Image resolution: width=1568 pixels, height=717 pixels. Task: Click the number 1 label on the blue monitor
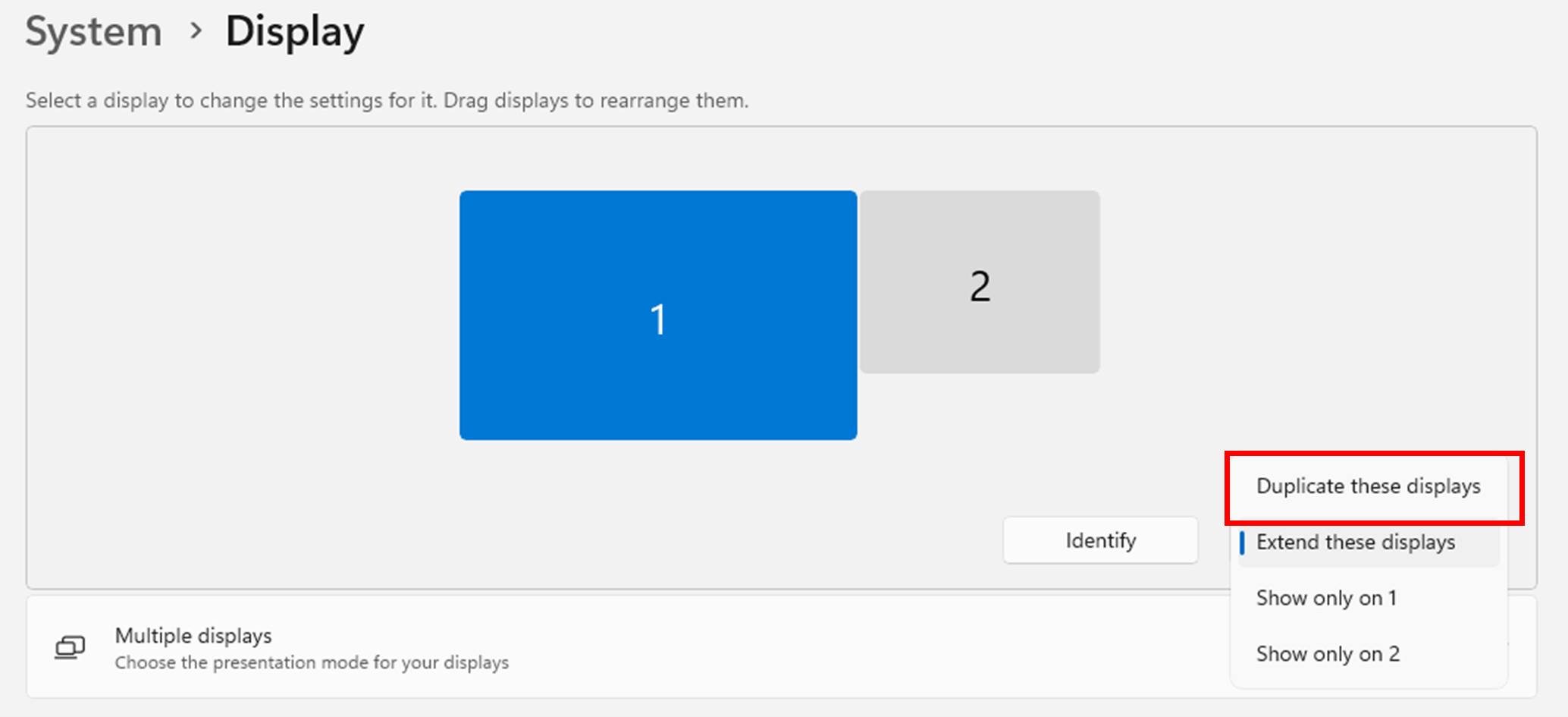(658, 319)
